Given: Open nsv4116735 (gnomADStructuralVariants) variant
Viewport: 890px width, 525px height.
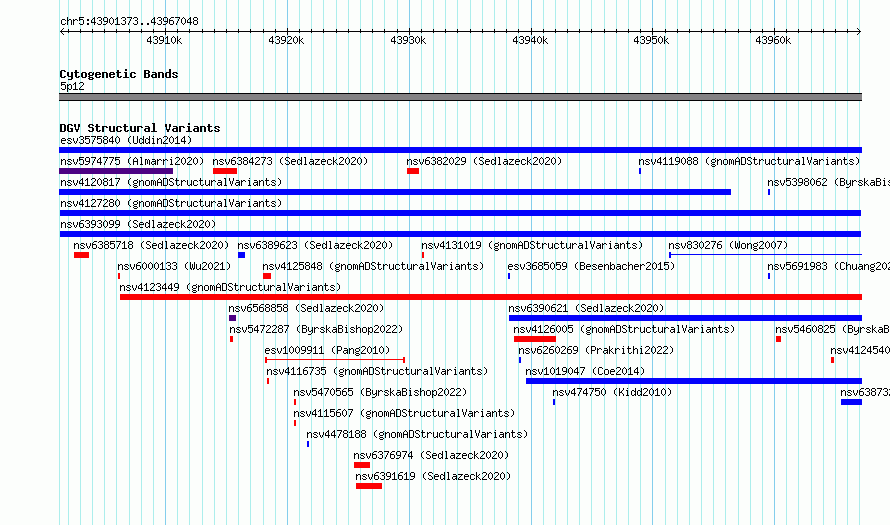Looking at the screenshot, I should pyautogui.click(x=377, y=371).
